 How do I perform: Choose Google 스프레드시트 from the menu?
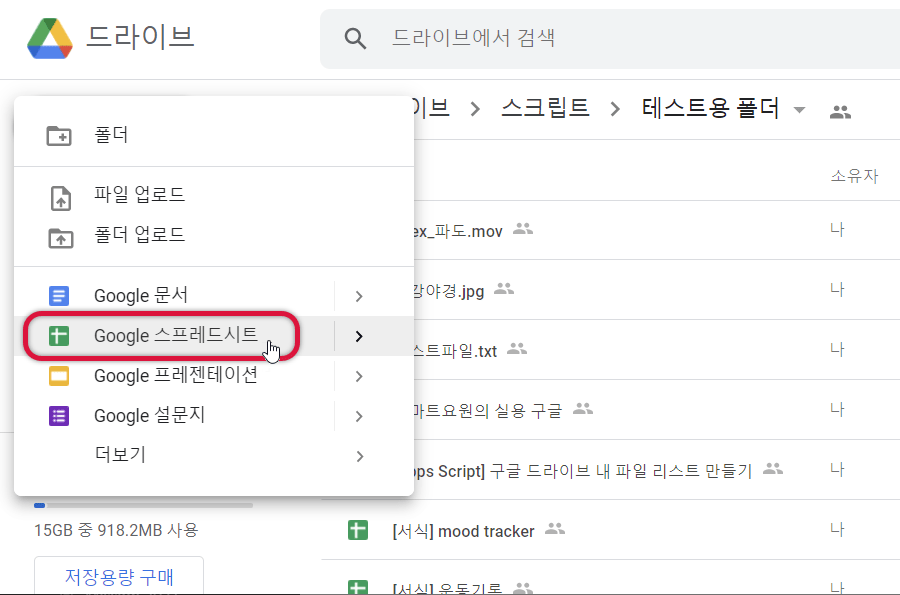(175, 335)
